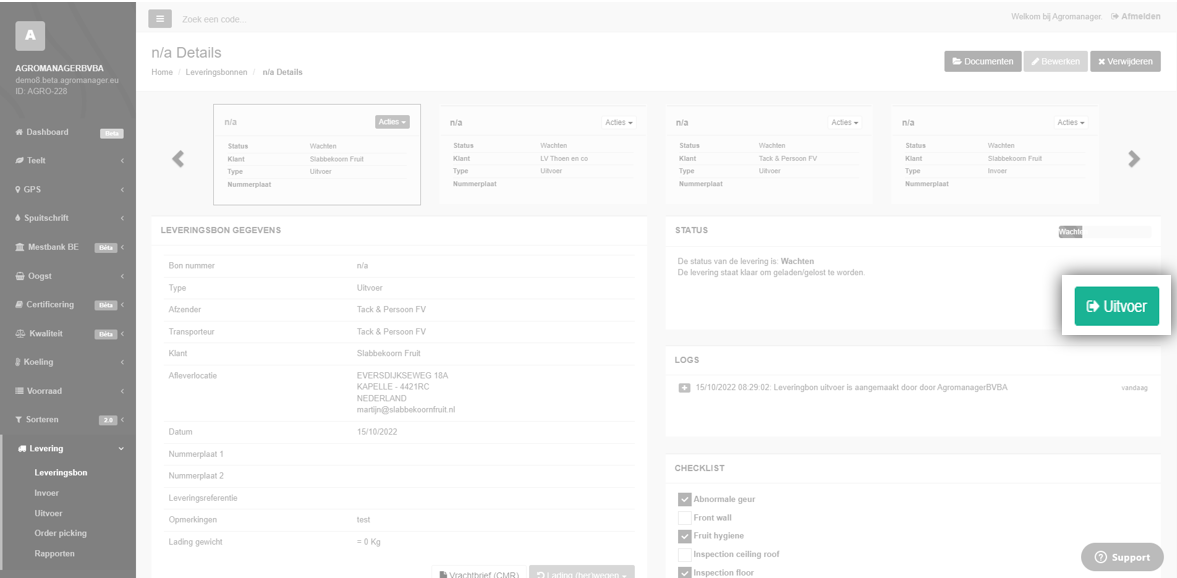Click the Documenten button

click(982, 62)
